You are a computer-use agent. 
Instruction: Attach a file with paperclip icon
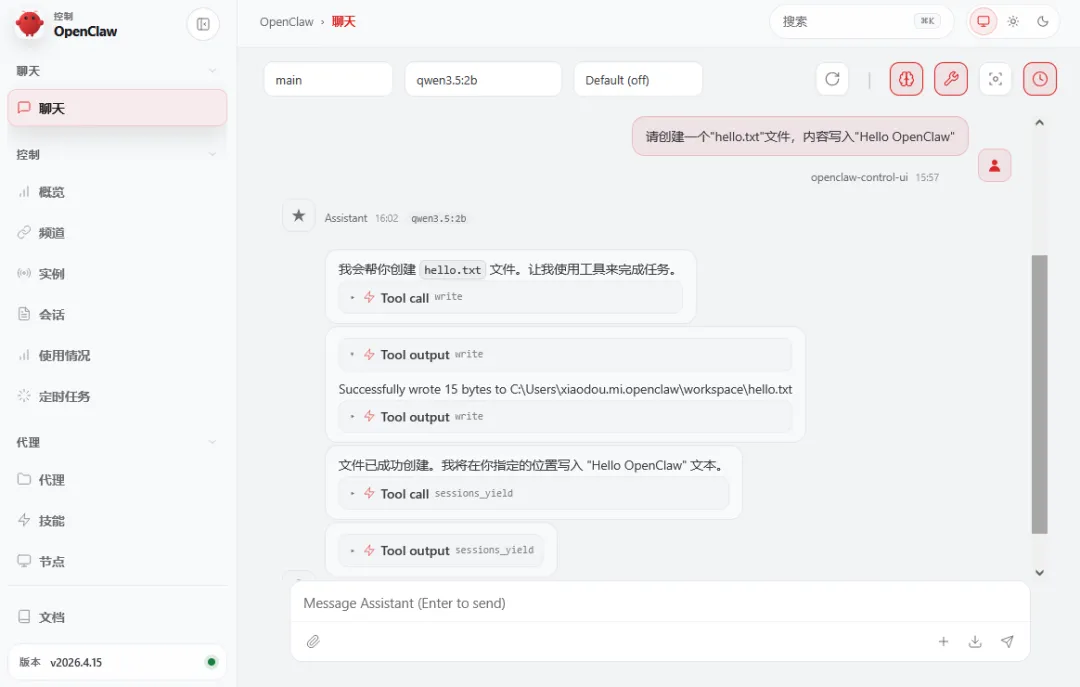(x=313, y=642)
